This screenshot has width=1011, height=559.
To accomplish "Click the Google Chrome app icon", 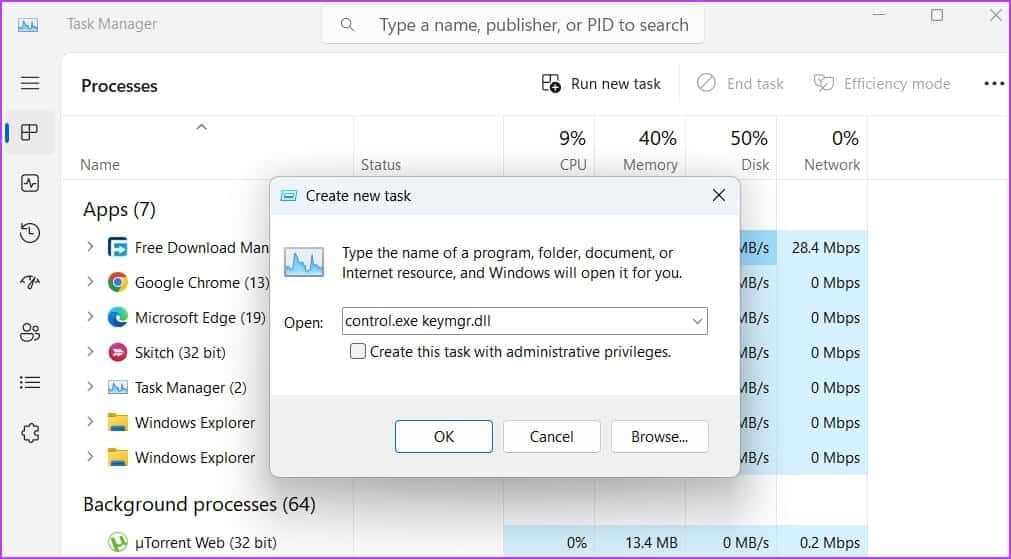I will [x=117, y=282].
